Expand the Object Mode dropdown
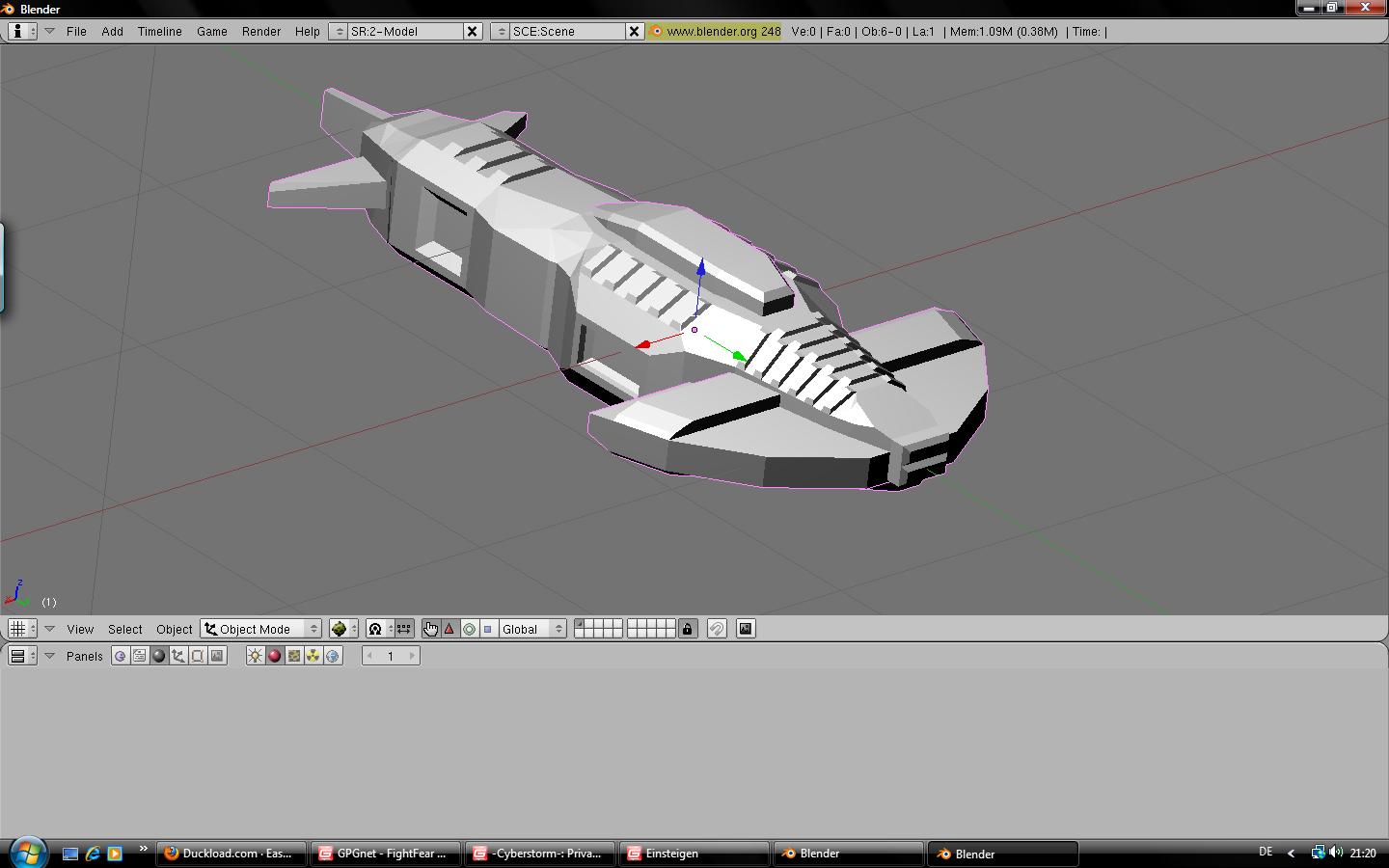The width and height of the screenshot is (1389, 868). [x=260, y=629]
